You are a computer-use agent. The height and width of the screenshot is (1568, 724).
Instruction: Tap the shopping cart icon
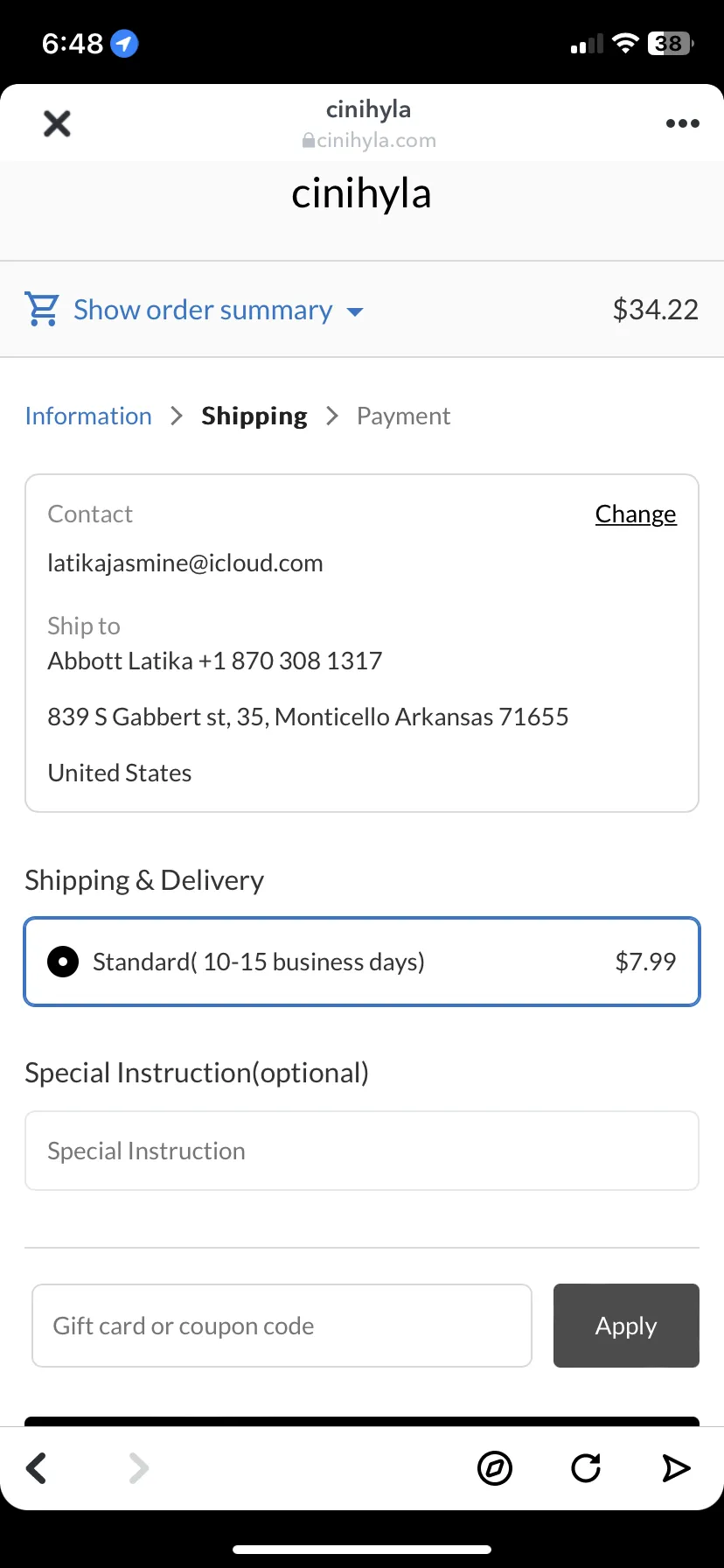coord(42,309)
